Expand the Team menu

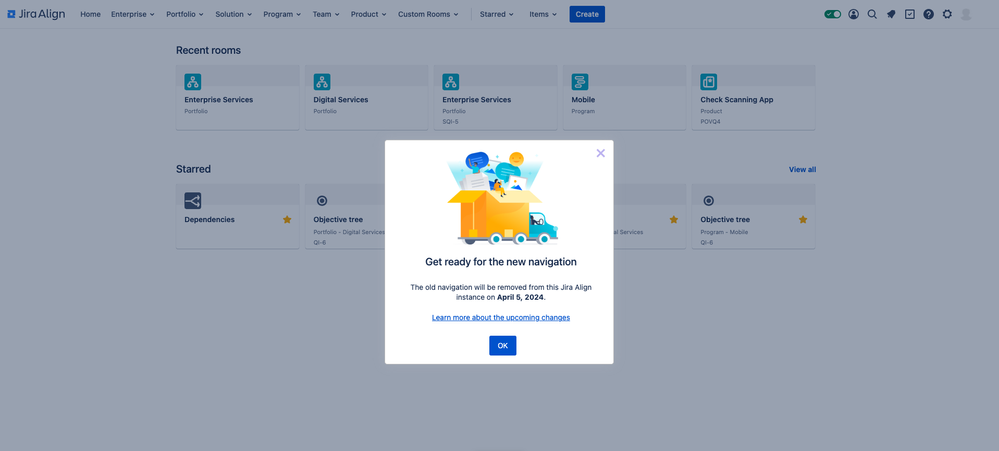click(x=326, y=14)
